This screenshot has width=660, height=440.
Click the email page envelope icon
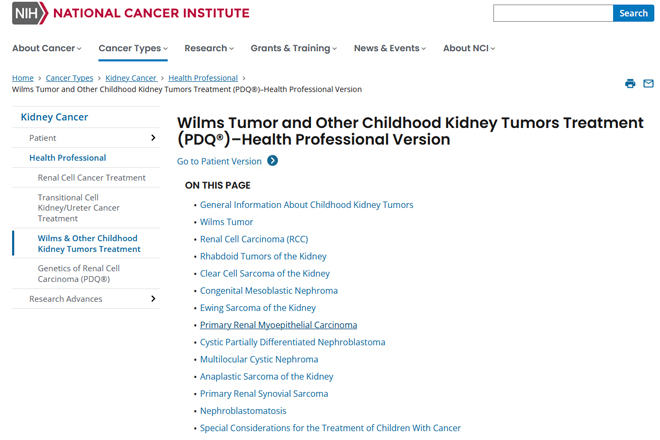(648, 83)
